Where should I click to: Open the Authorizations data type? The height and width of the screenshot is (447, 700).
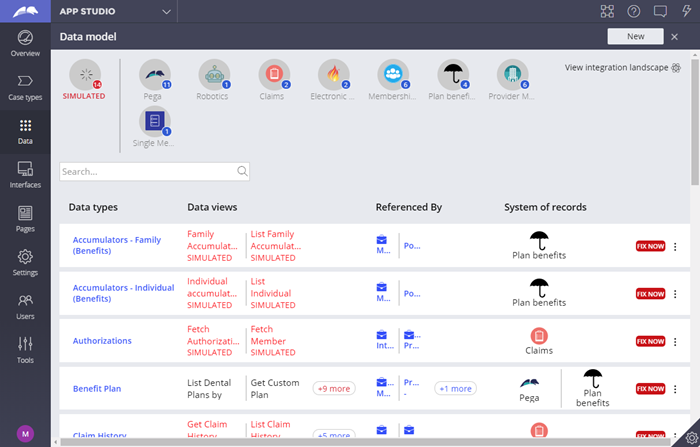102,341
